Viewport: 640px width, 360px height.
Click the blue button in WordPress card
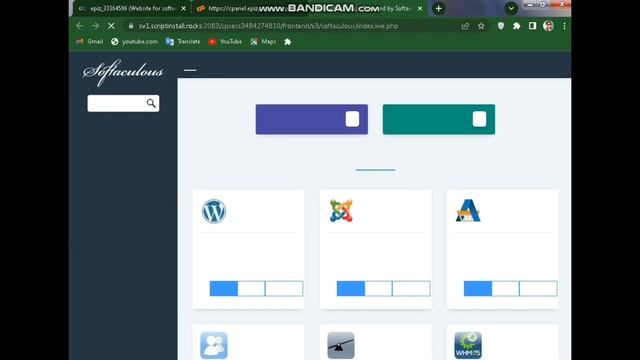[224, 289]
